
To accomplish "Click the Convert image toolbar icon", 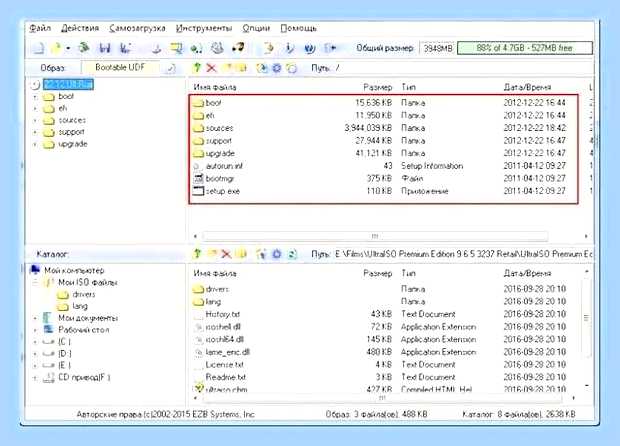I will pos(176,48).
